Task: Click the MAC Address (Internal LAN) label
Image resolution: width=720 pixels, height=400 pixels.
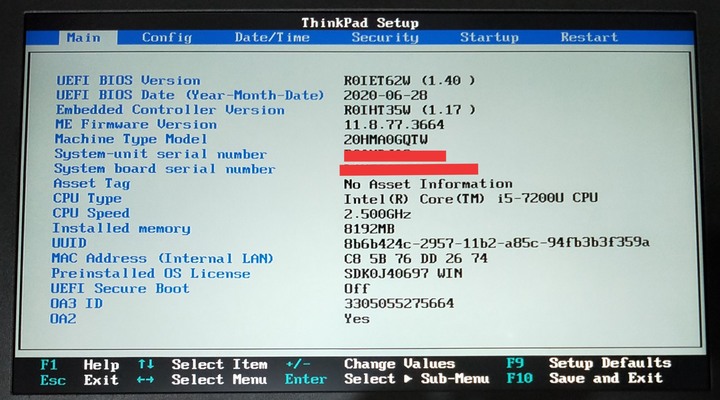Action: coord(162,258)
